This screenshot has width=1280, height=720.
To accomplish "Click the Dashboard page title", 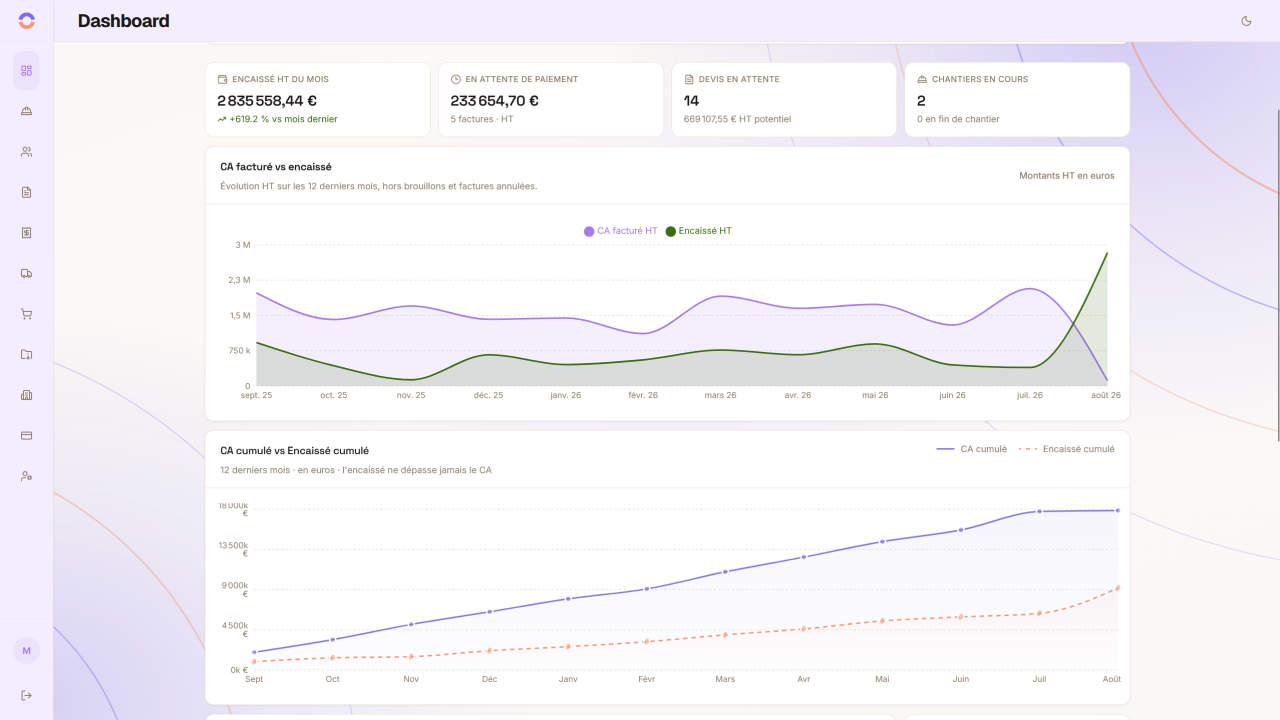I will (x=123, y=21).
